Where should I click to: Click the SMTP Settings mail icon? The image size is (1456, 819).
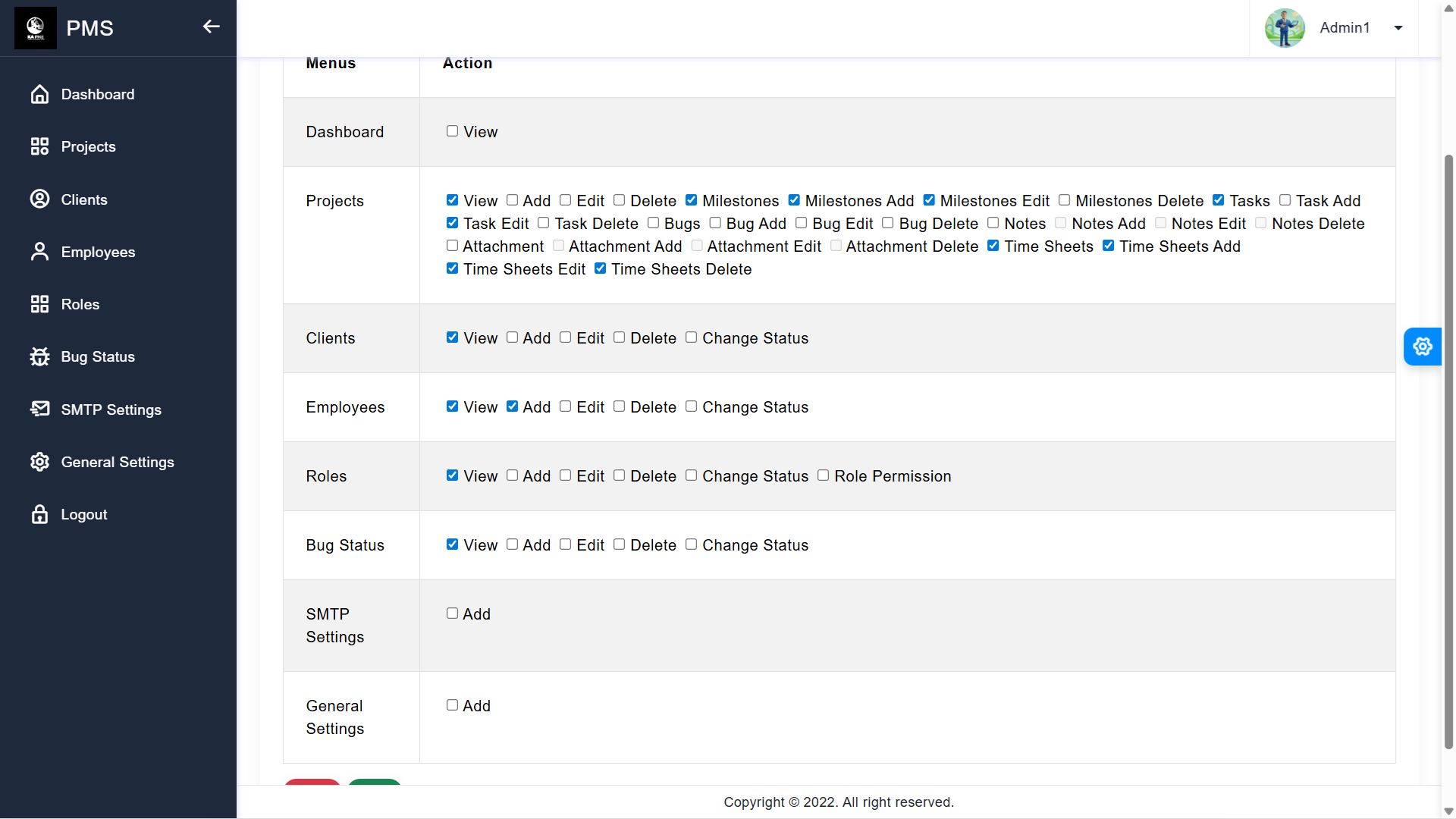click(x=39, y=409)
